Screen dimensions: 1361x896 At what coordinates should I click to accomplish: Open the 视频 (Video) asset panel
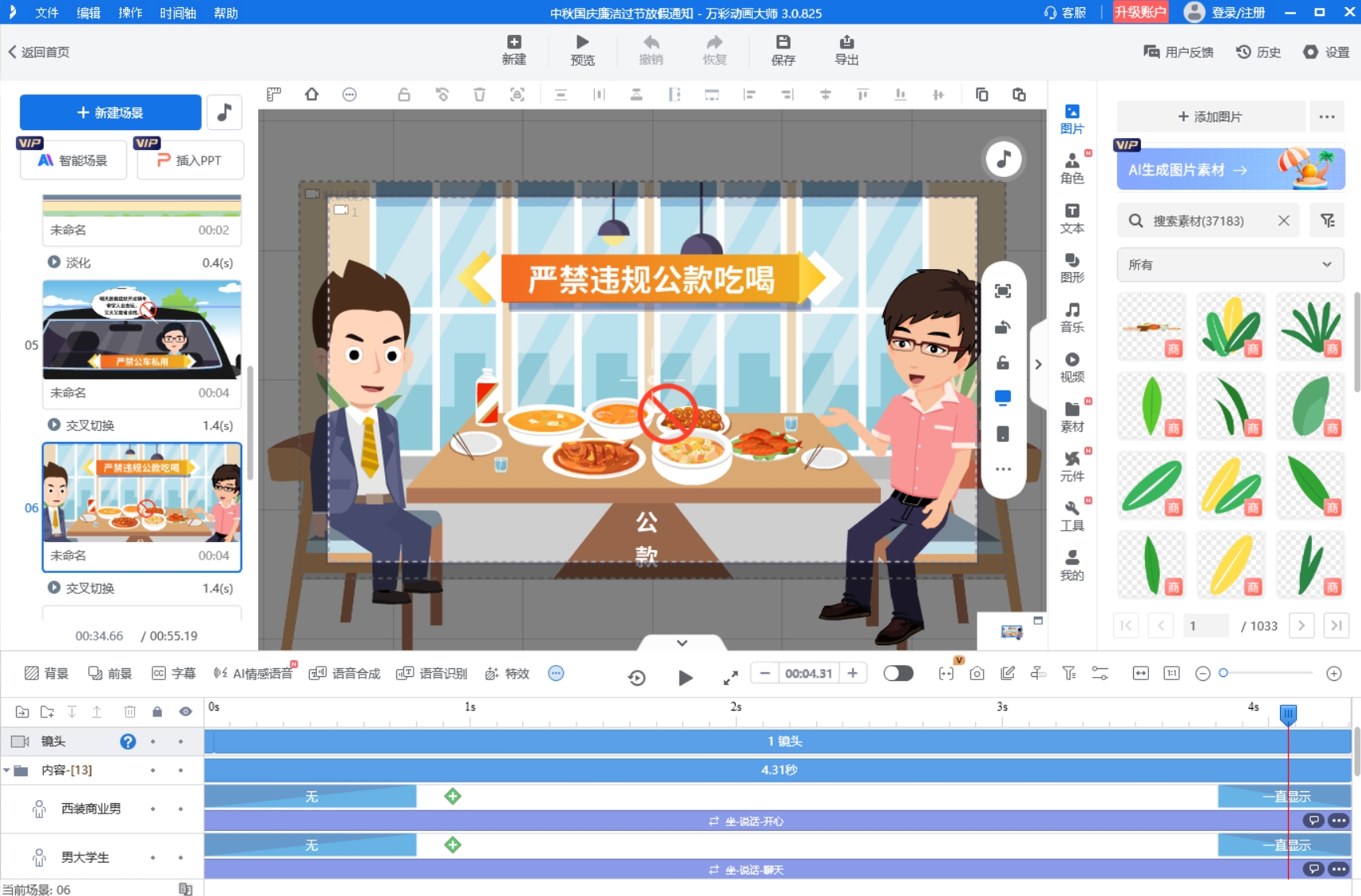pyautogui.click(x=1073, y=367)
